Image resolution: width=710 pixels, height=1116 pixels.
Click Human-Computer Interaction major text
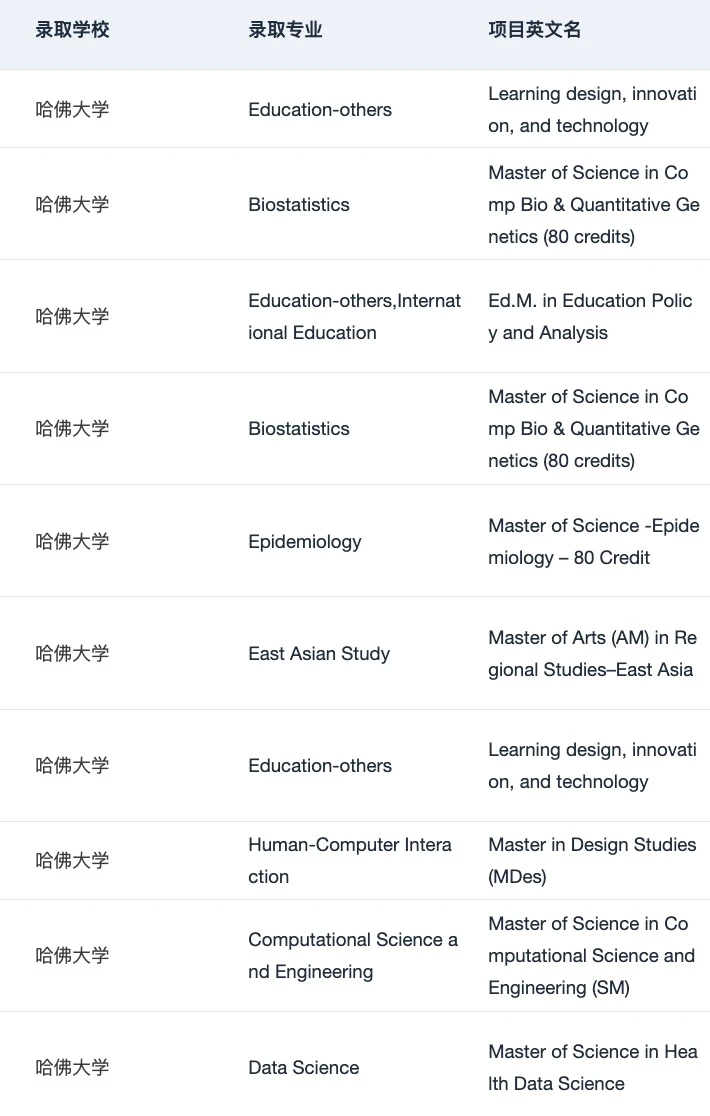(350, 860)
